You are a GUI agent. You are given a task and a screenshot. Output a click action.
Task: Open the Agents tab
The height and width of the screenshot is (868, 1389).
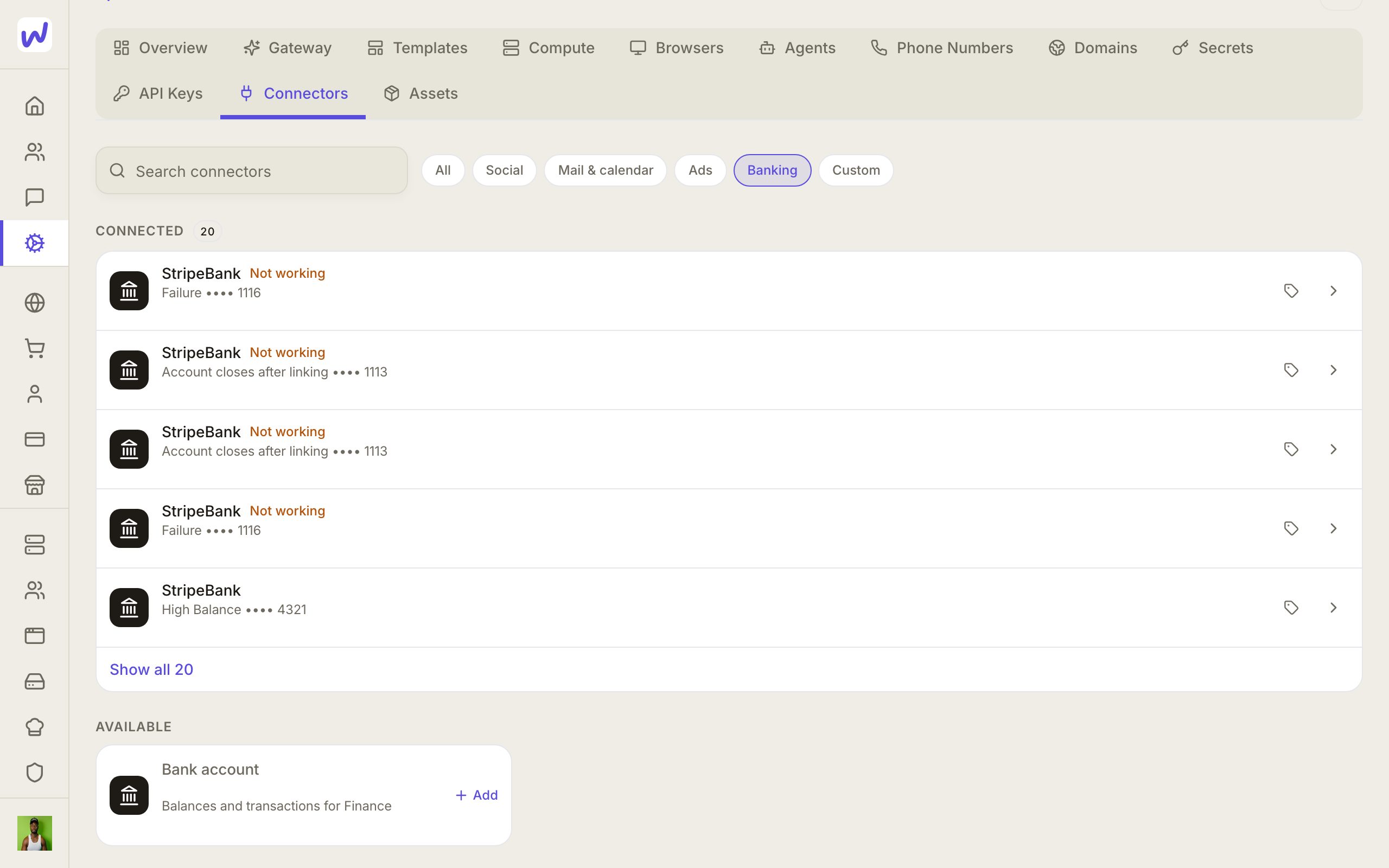tap(797, 48)
